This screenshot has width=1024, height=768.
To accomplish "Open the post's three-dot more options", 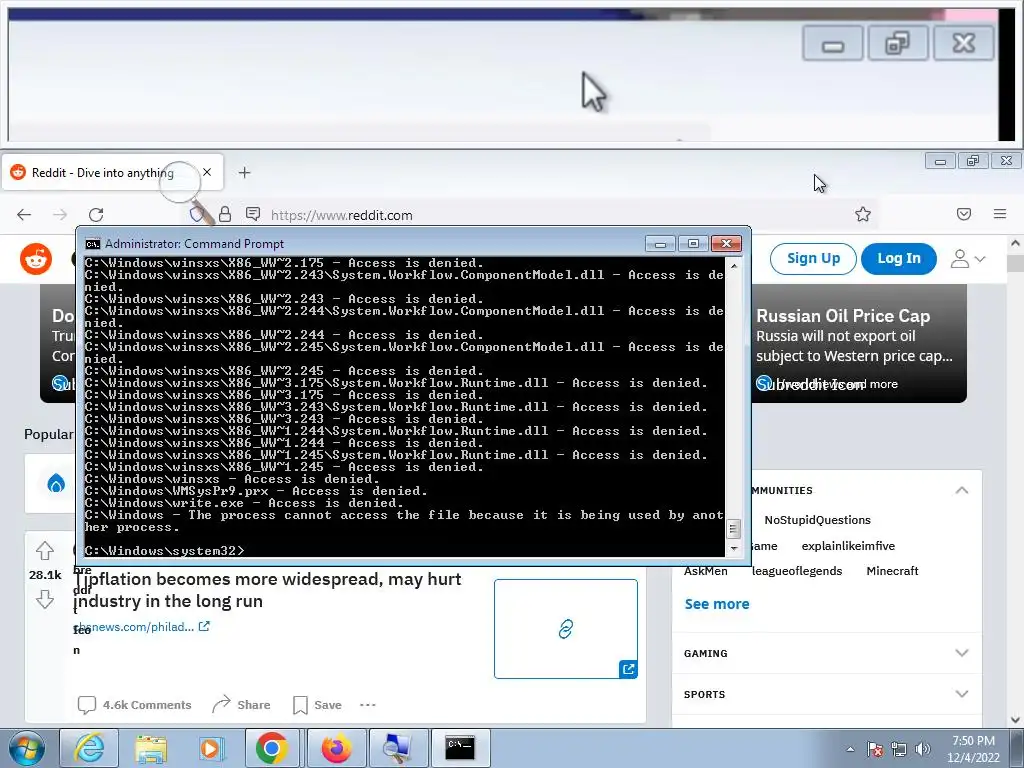I will pos(368,705).
